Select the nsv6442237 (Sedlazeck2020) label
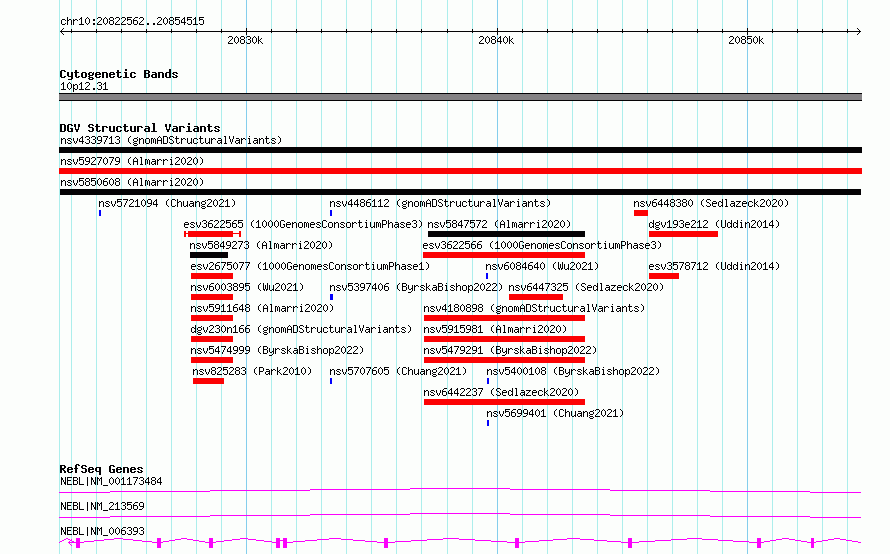 pyautogui.click(x=501, y=392)
